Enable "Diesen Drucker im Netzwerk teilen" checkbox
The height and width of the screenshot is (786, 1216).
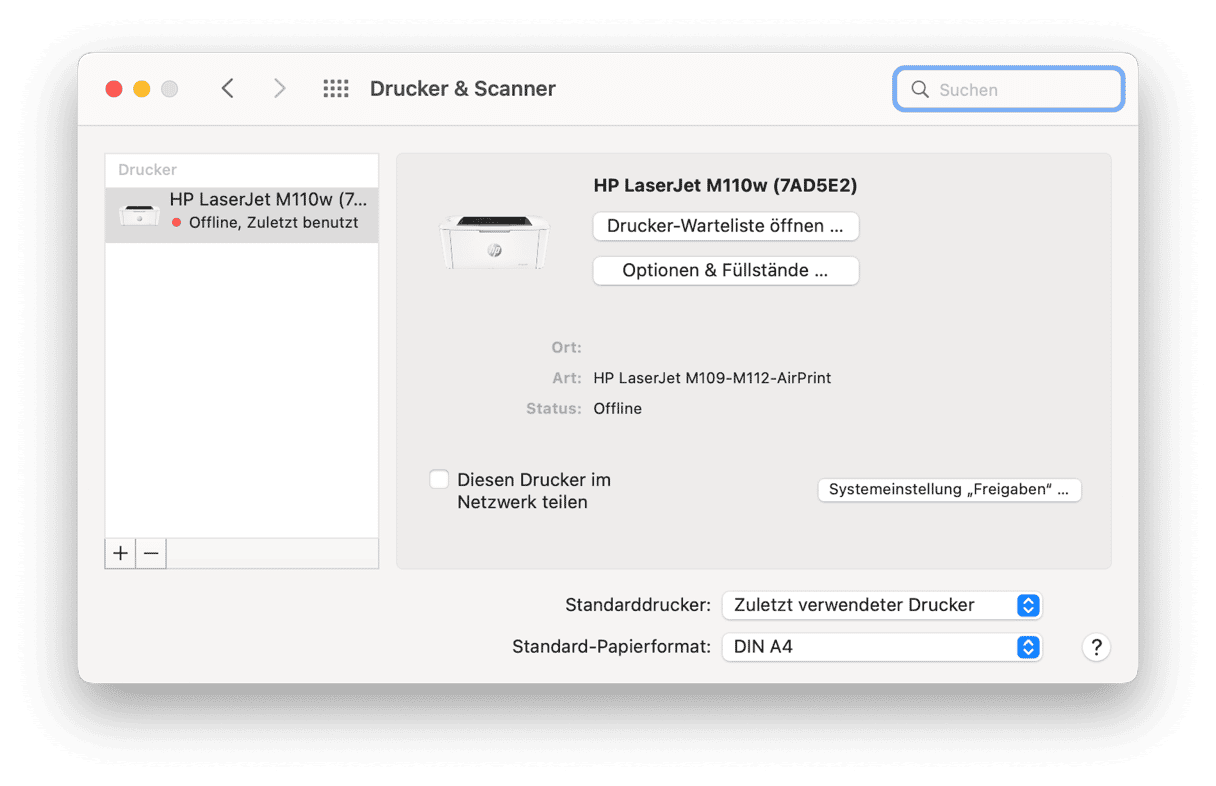[439, 480]
